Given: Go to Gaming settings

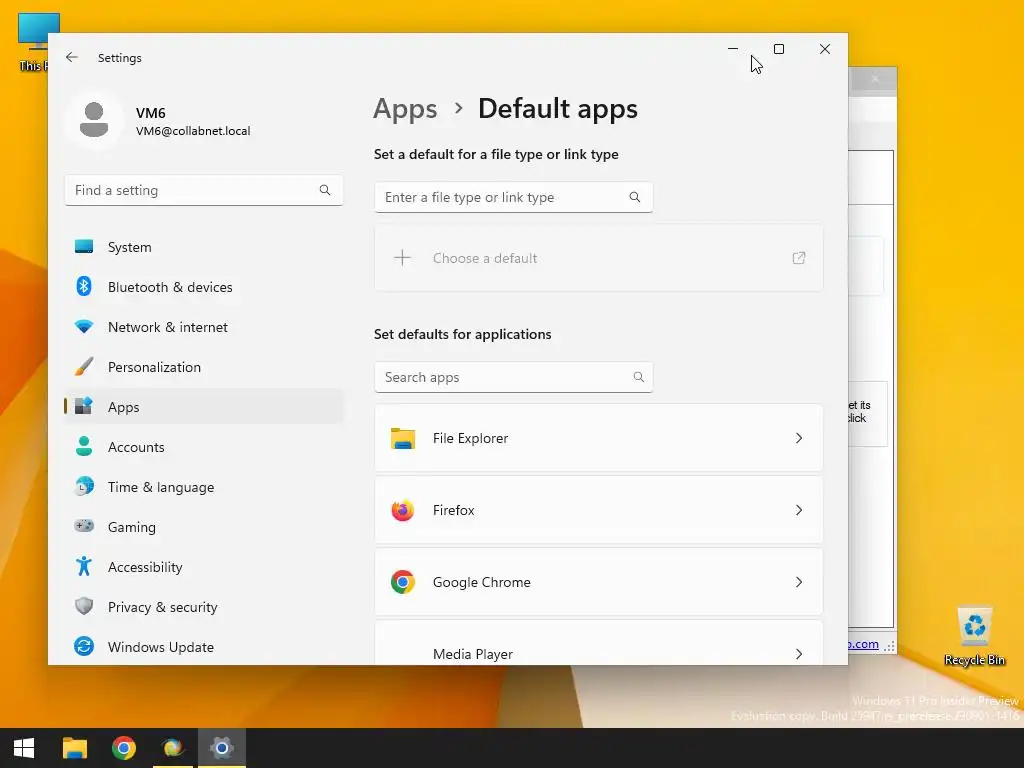Looking at the screenshot, I should point(204,526).
